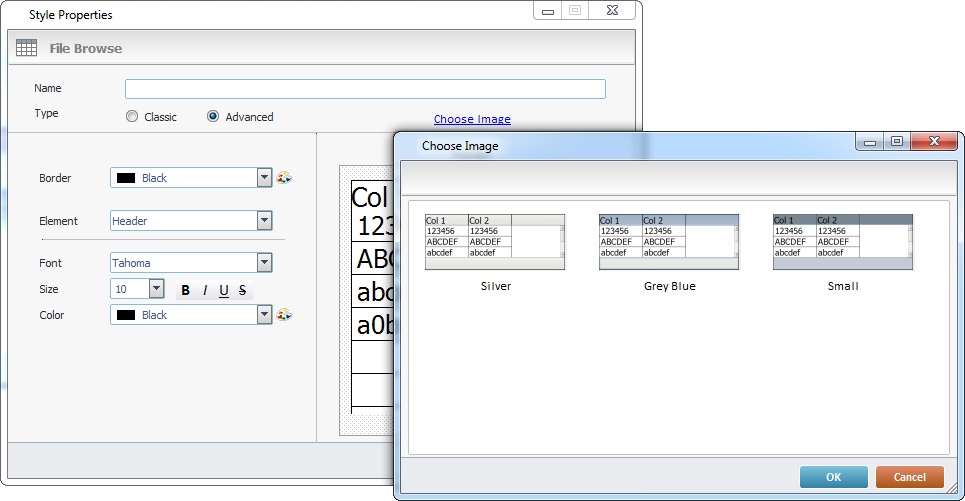Expand the Border color dropdown

click(x=264, y=178)
